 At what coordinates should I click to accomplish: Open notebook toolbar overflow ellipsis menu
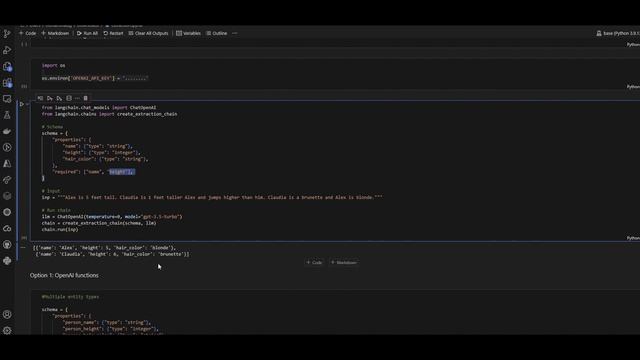tap(235, 33)
